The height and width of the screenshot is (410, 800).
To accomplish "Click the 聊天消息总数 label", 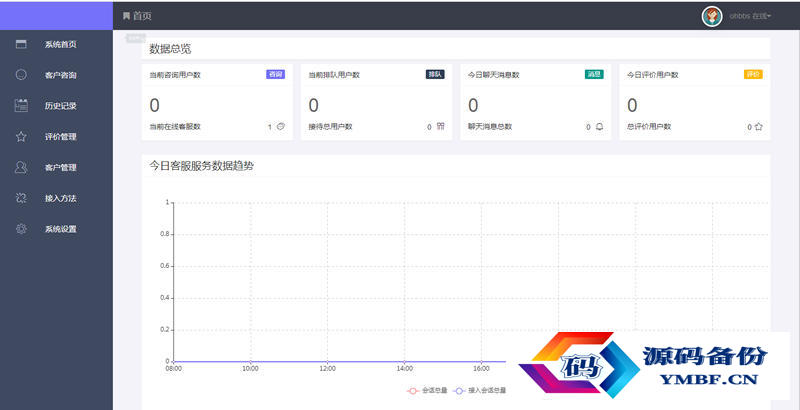I will pyautogui.click(x=490, y=127).
